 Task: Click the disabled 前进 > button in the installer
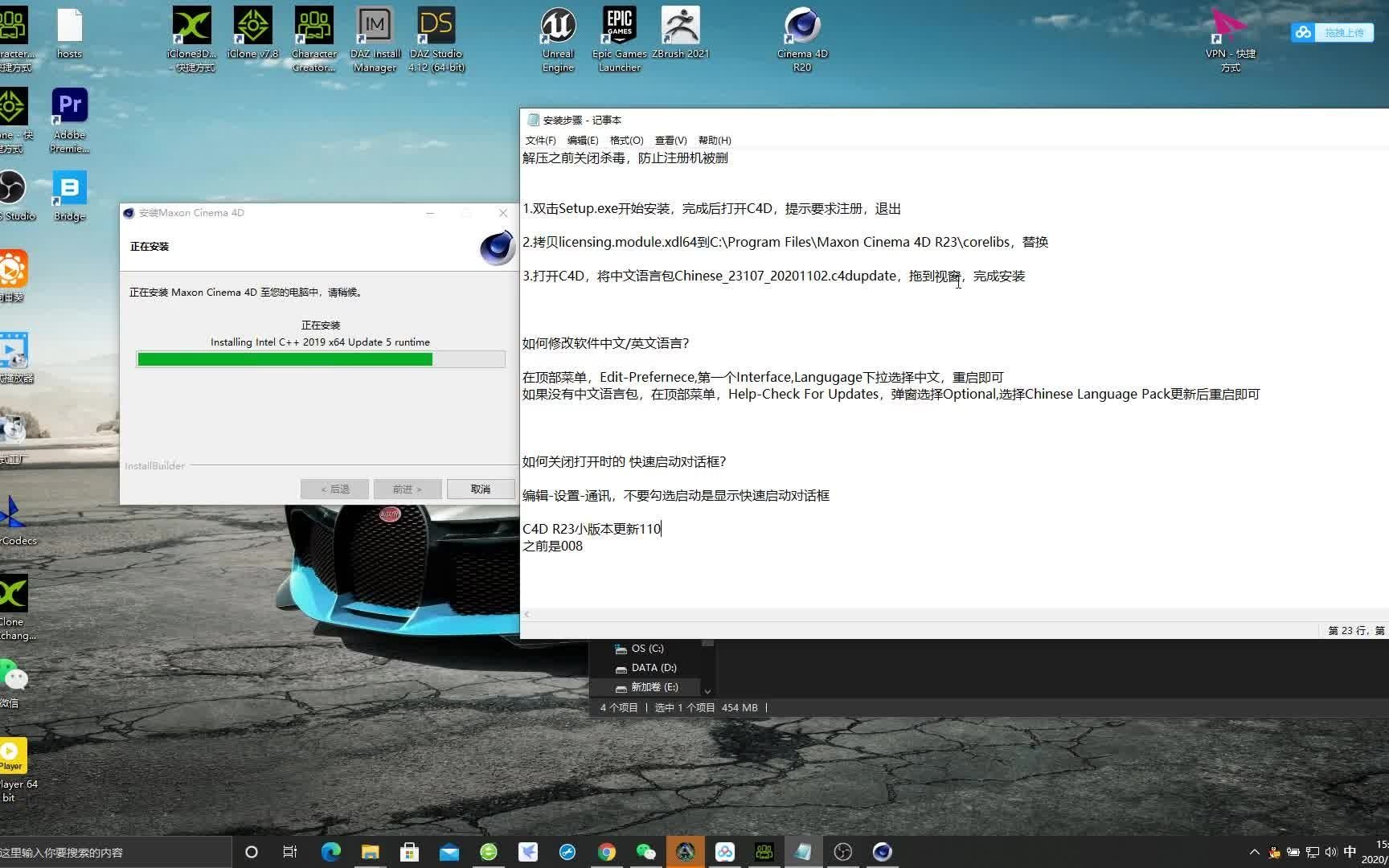click(408, 489)
